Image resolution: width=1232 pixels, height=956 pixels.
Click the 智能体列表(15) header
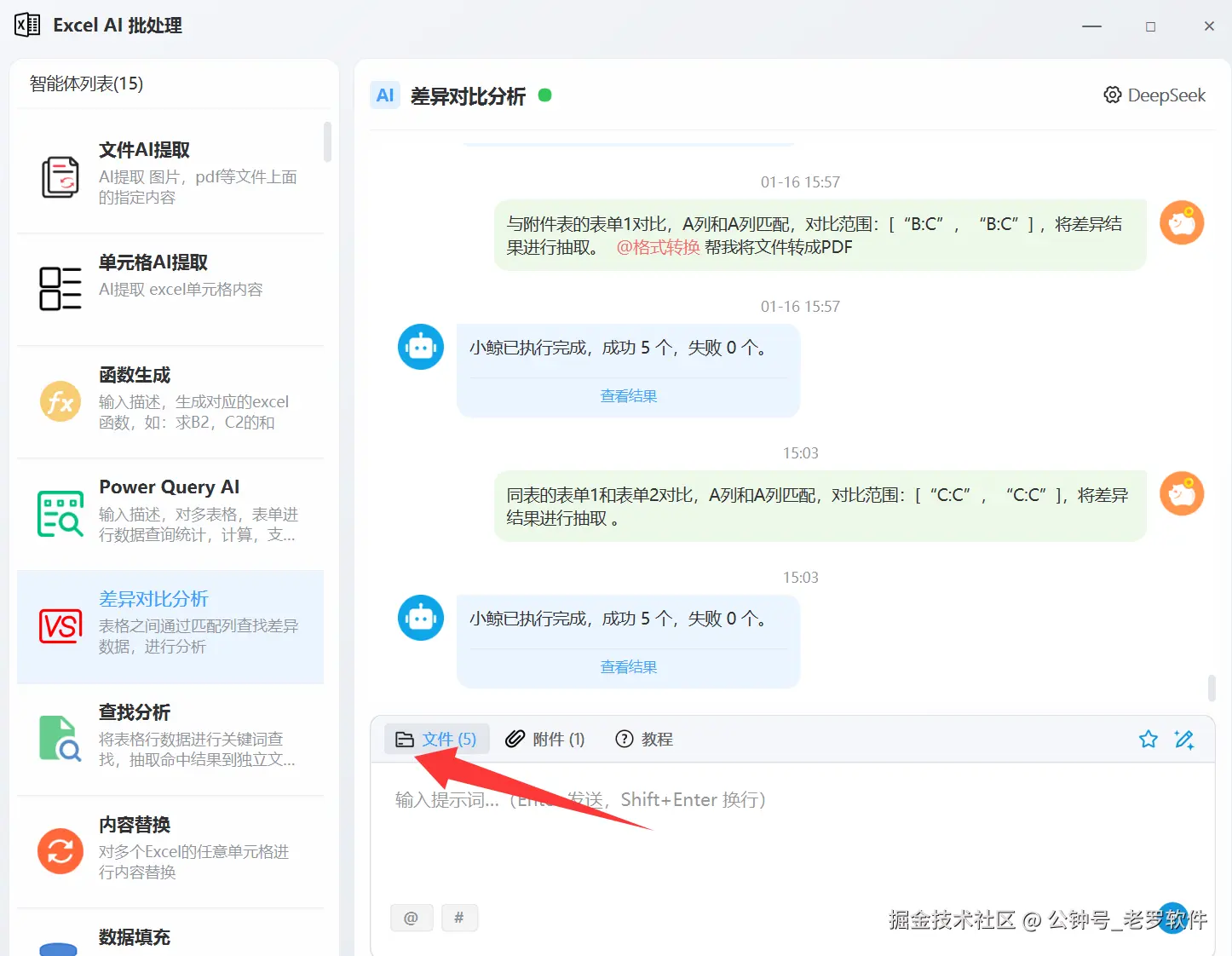coord(86,84)
